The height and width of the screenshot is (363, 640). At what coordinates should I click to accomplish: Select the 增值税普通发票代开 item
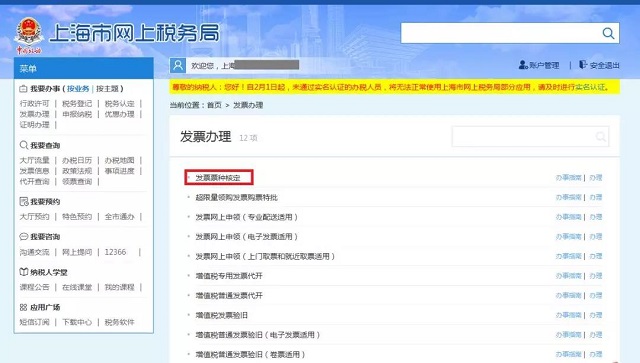pos(229,295)
